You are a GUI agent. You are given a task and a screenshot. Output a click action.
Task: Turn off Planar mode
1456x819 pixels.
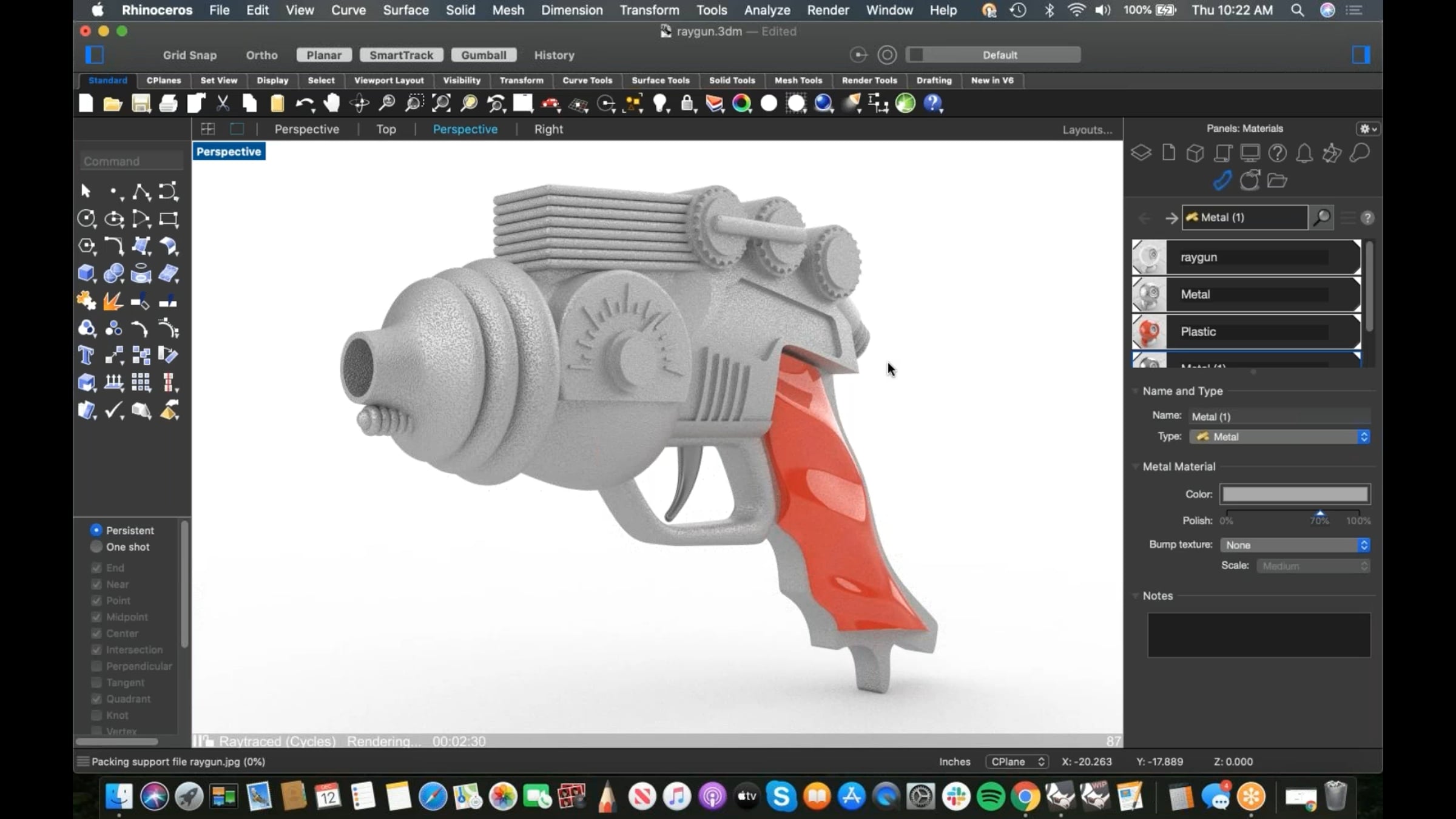point(324,55)
